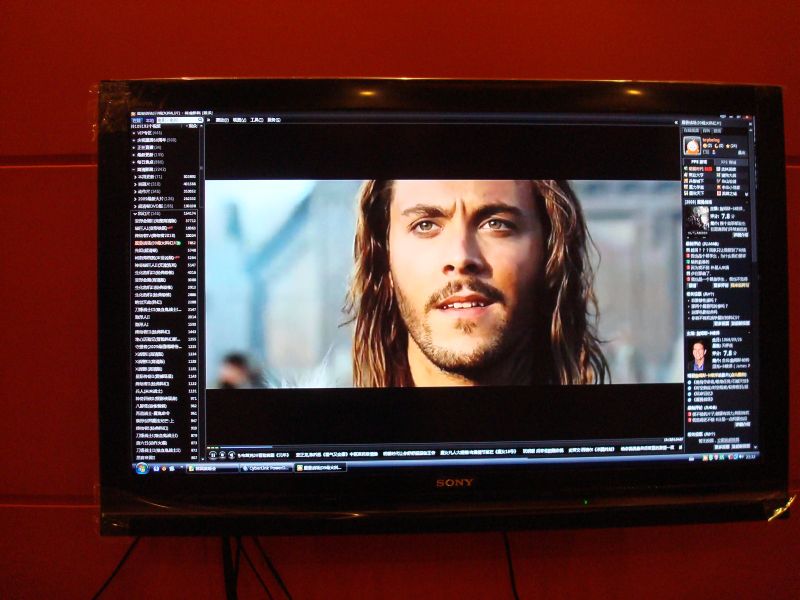Screen dimensions: 800x600
Task: Open the 视图(V) menu
Action: click(239, 120)
